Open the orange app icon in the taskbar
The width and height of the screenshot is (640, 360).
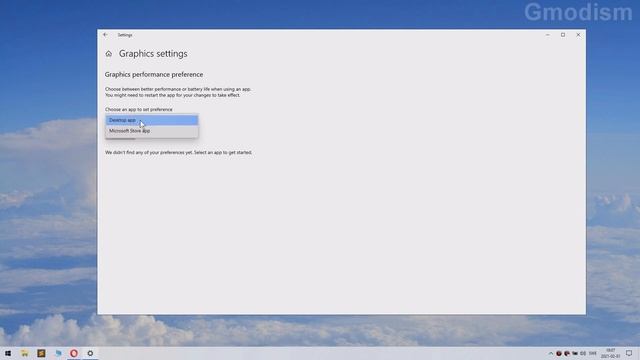click(41, 353)
